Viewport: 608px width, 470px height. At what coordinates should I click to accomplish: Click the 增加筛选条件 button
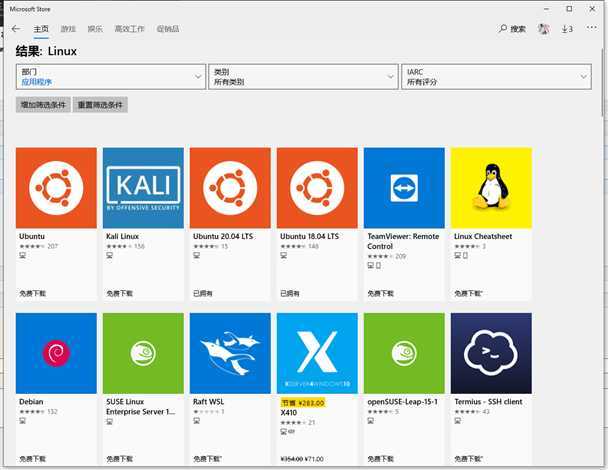tap(43, 105)
